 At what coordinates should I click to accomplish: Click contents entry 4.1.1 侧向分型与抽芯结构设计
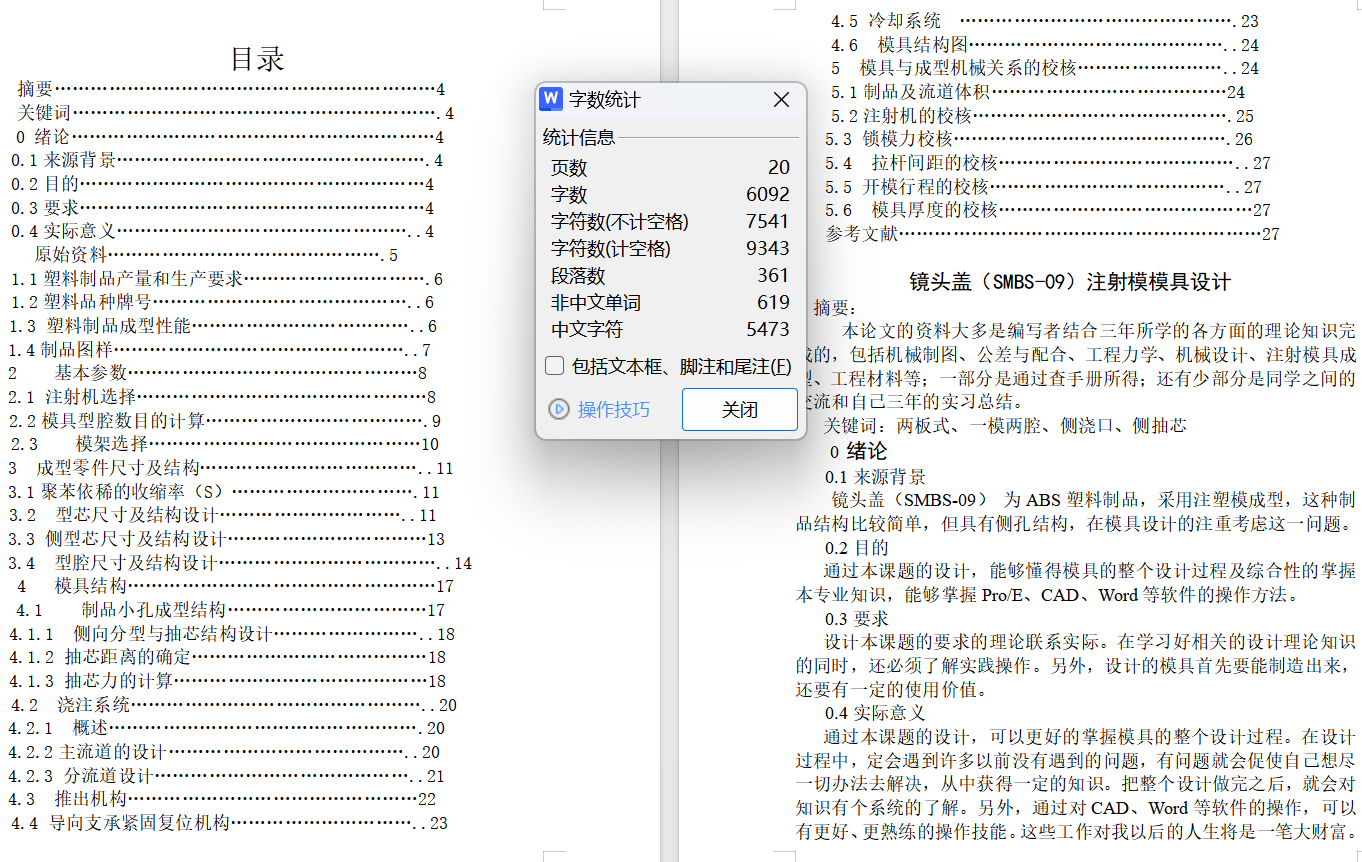232,634
